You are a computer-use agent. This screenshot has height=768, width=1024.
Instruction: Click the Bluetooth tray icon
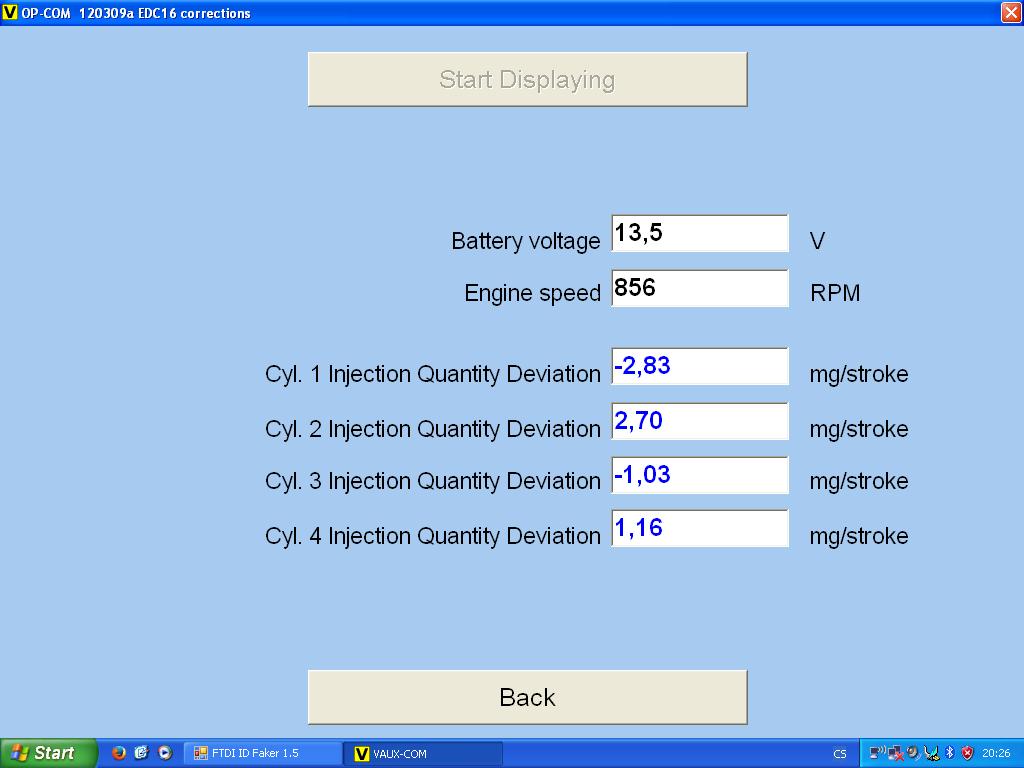click(x=950, y=753)
